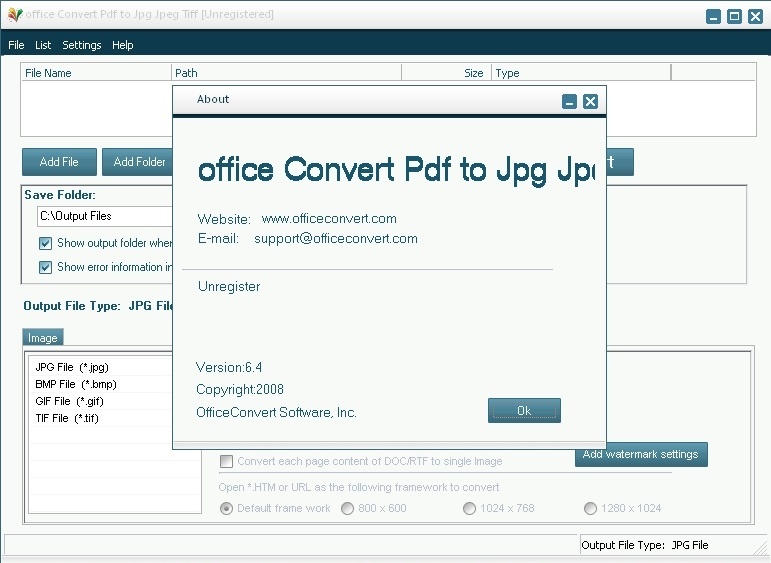Screen dimensions: 771x563
Task: Click status bar Output File Type text
Action: click(x=645, y=545)
